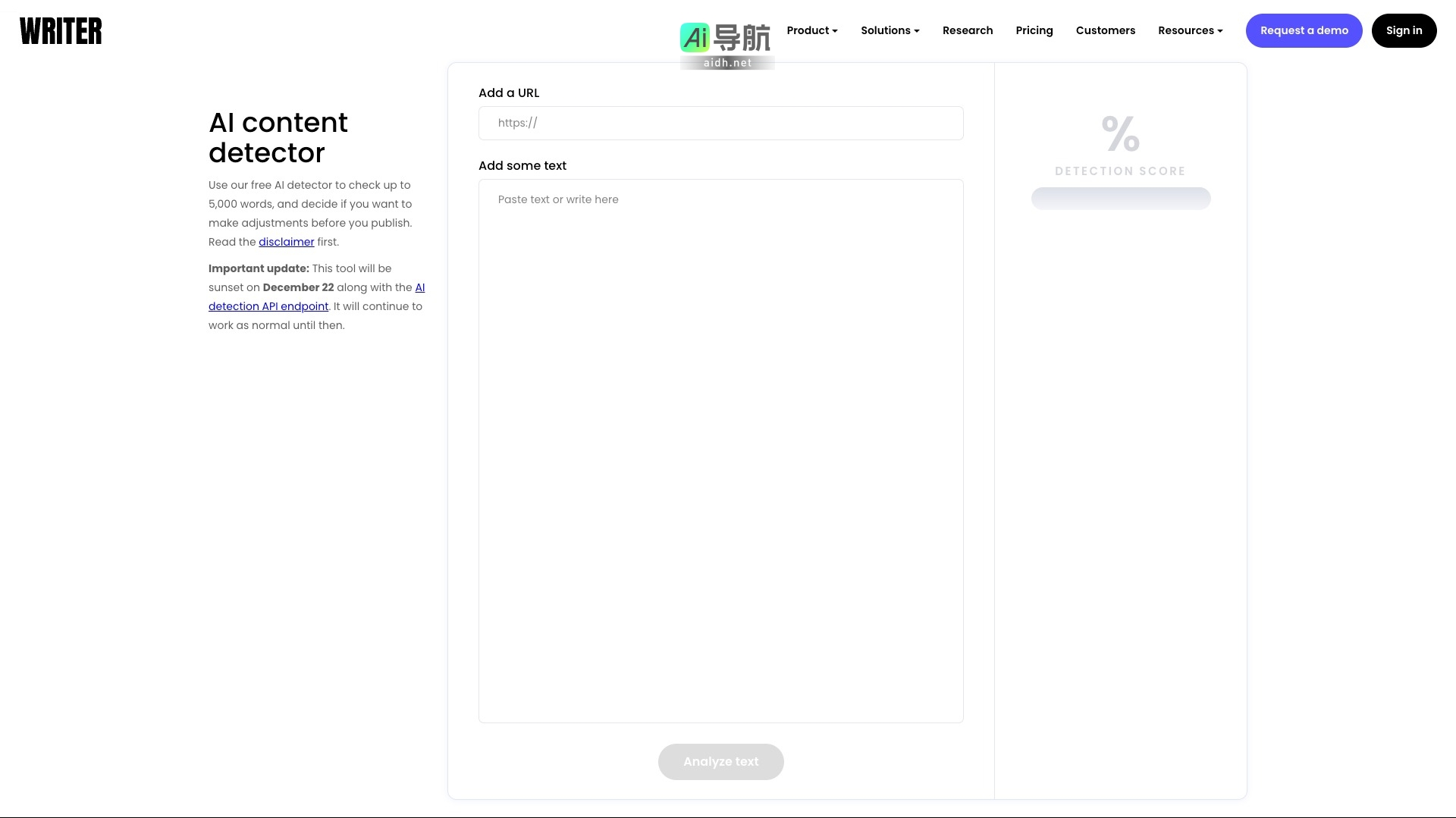Viewport: 1456px width, 818px height.
Task: Click the large percent symbol icon
Action: (x=1120, y=133)
